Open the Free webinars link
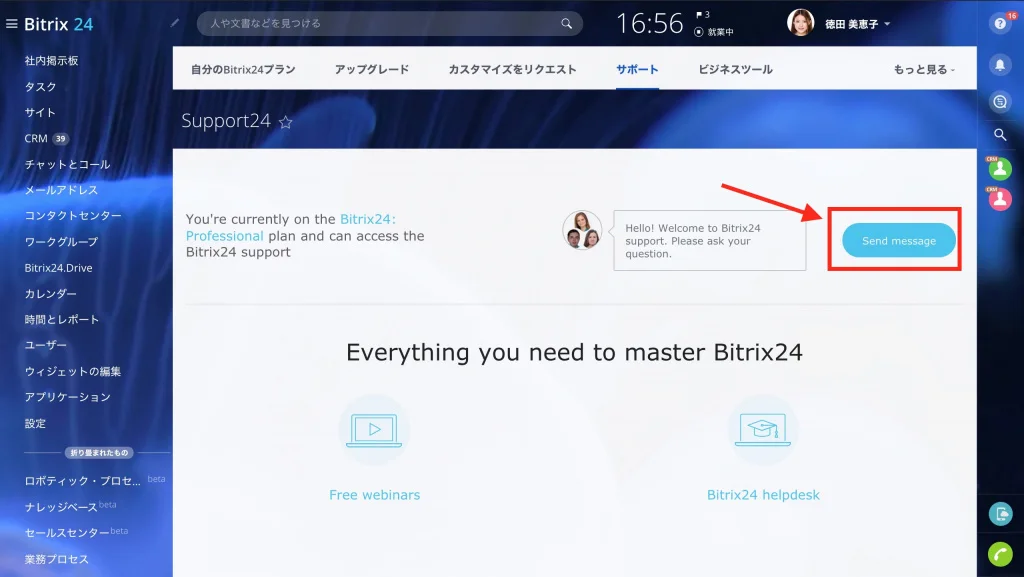 [374, 495]
